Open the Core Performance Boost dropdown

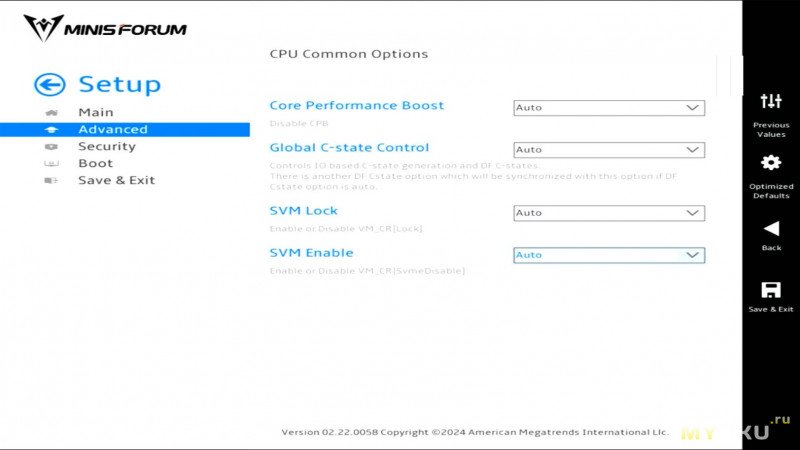[609, 108]
